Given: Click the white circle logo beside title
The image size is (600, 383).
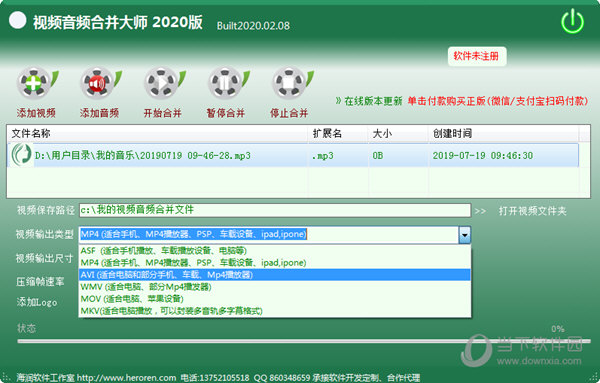Looking at the screenshot, I should 18,20.
